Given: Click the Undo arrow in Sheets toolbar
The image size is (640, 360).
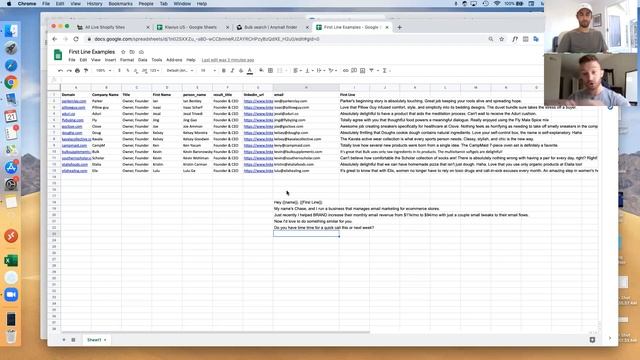Looking at the screenshot, I should pos(60,71).
